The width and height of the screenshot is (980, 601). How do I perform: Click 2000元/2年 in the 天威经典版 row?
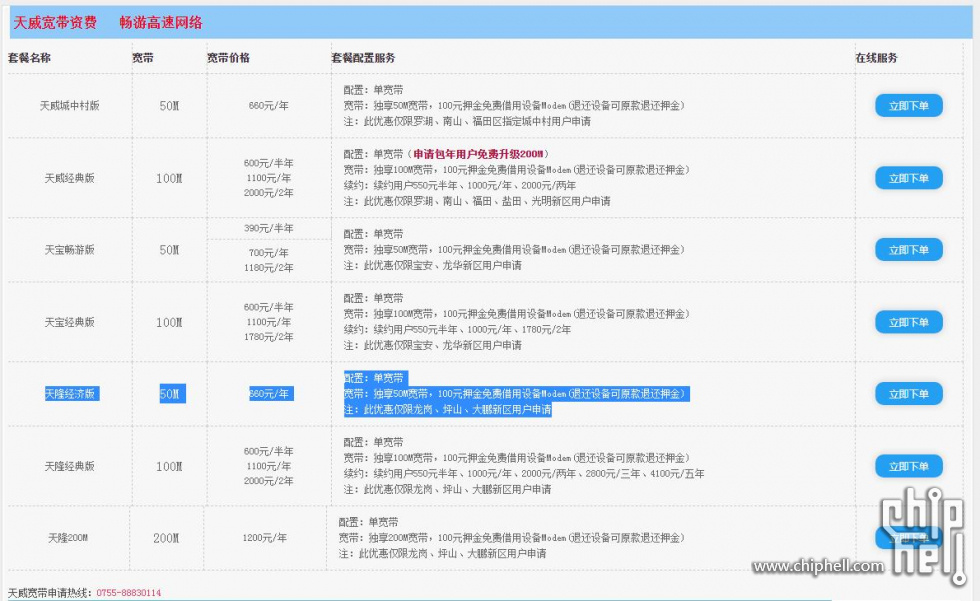(269, 193)
